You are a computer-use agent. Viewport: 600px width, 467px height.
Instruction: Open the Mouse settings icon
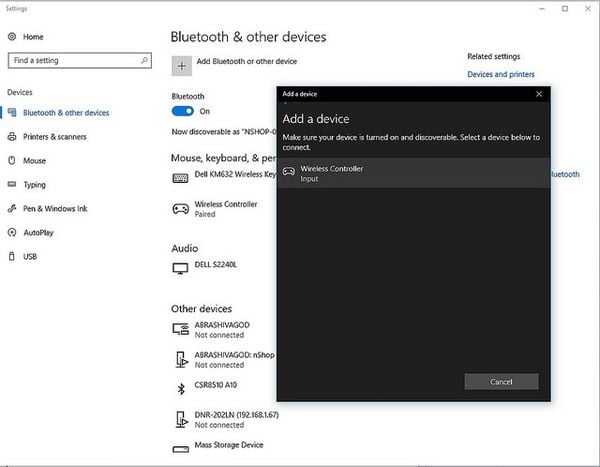click(12, 160)
